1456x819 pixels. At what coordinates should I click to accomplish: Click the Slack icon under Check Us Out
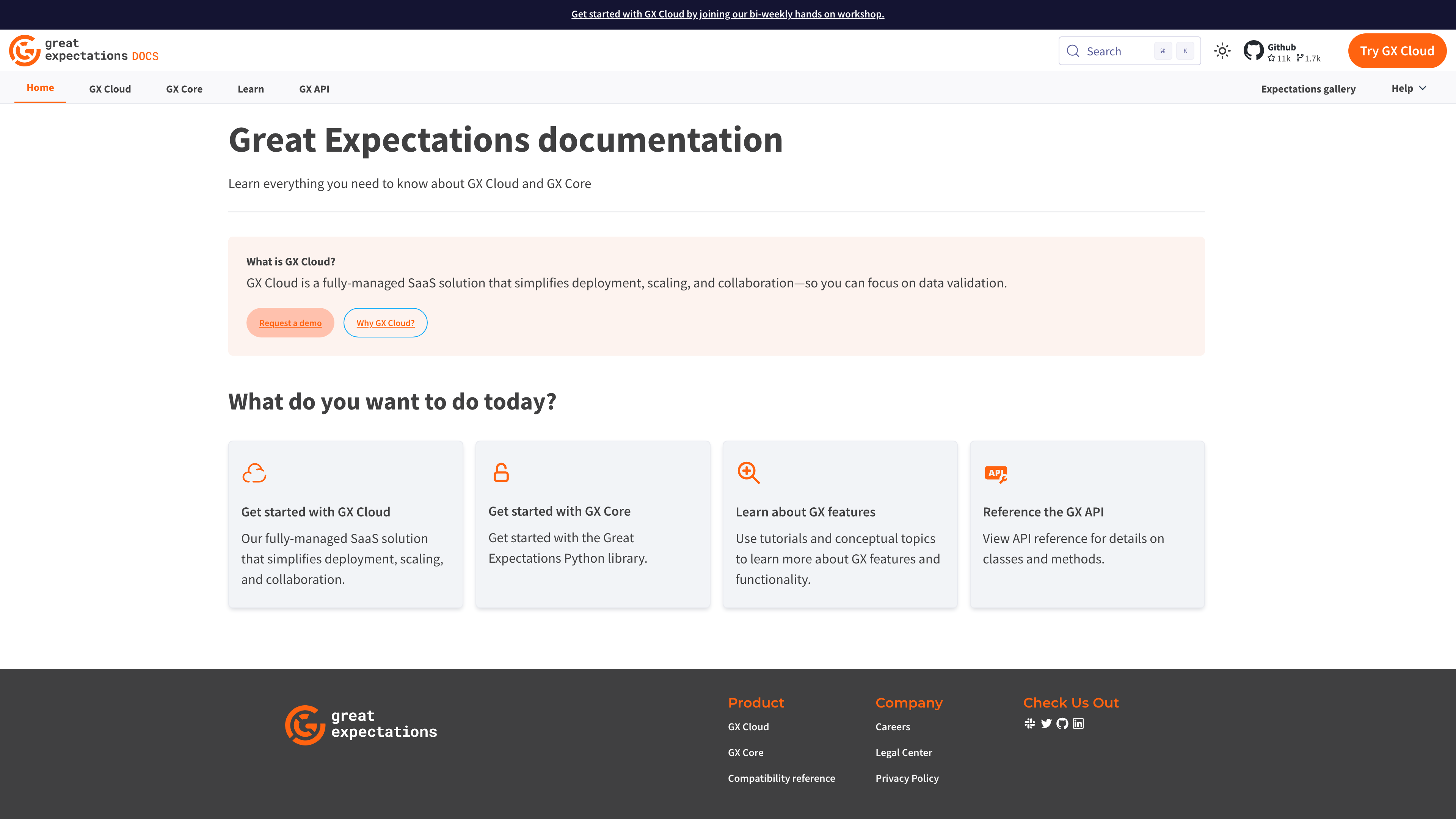coord(1031,723)
